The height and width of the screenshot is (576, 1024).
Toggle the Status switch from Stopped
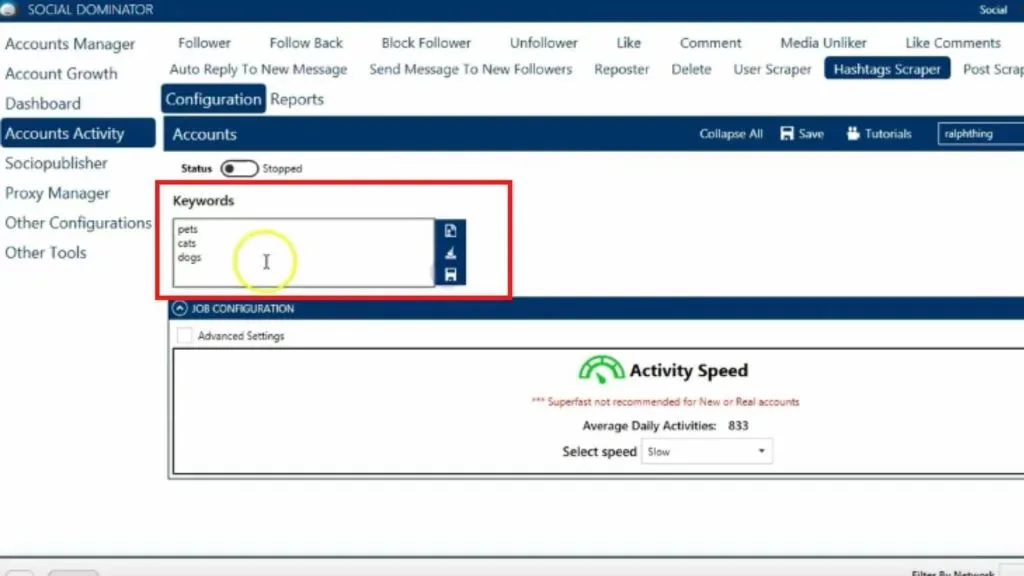pos(239,169)
